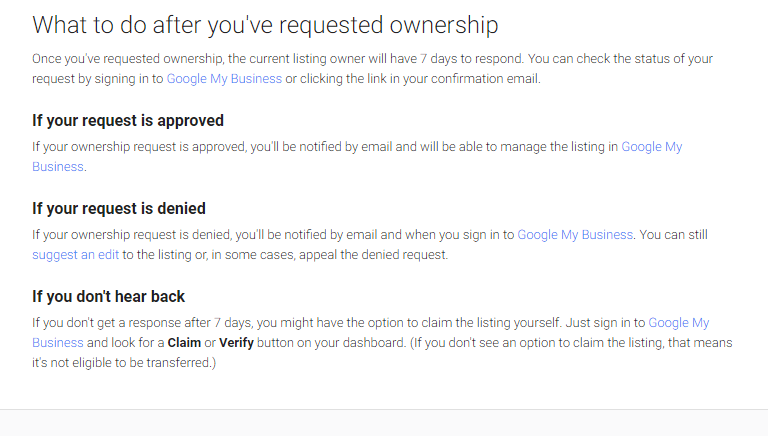Screen dimensions: 768x436
Task: Select the 'If your request is denied' heading
Action: click(x=119, y=209)
